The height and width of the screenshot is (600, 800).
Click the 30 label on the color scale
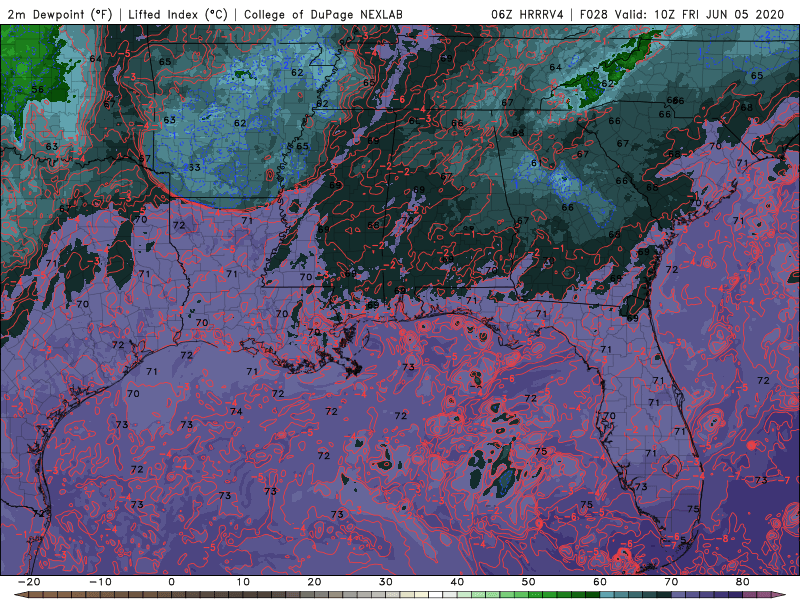(x=386, y=582)
